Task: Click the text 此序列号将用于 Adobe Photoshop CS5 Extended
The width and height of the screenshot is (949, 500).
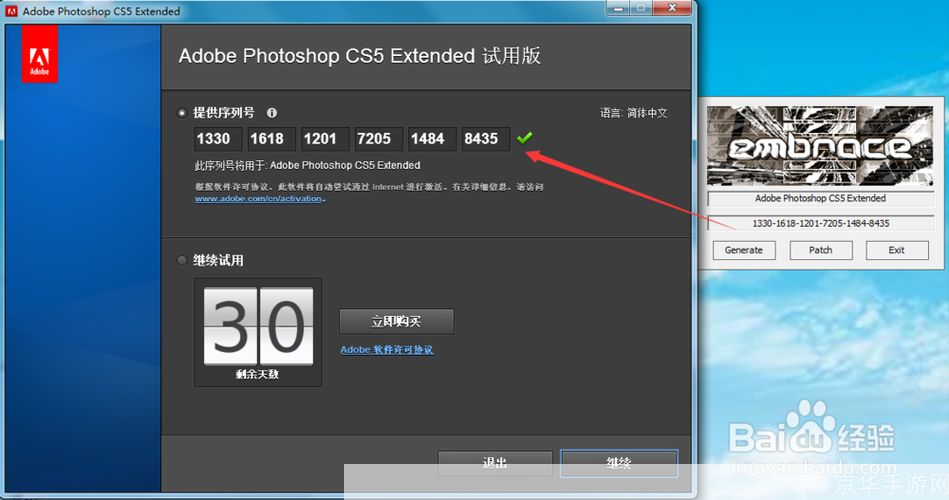Action: tap(307, 165)
